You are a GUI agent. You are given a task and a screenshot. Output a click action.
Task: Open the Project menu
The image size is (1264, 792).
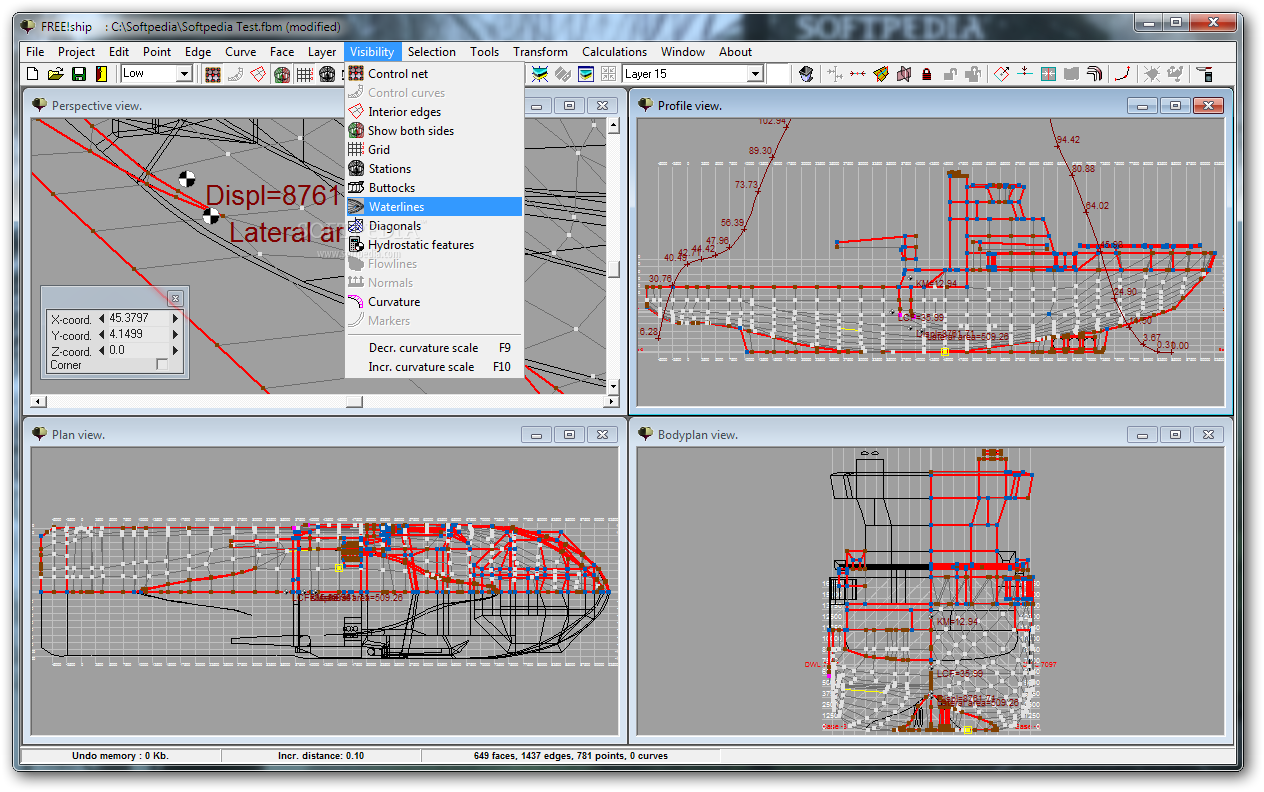click(76, 52)
